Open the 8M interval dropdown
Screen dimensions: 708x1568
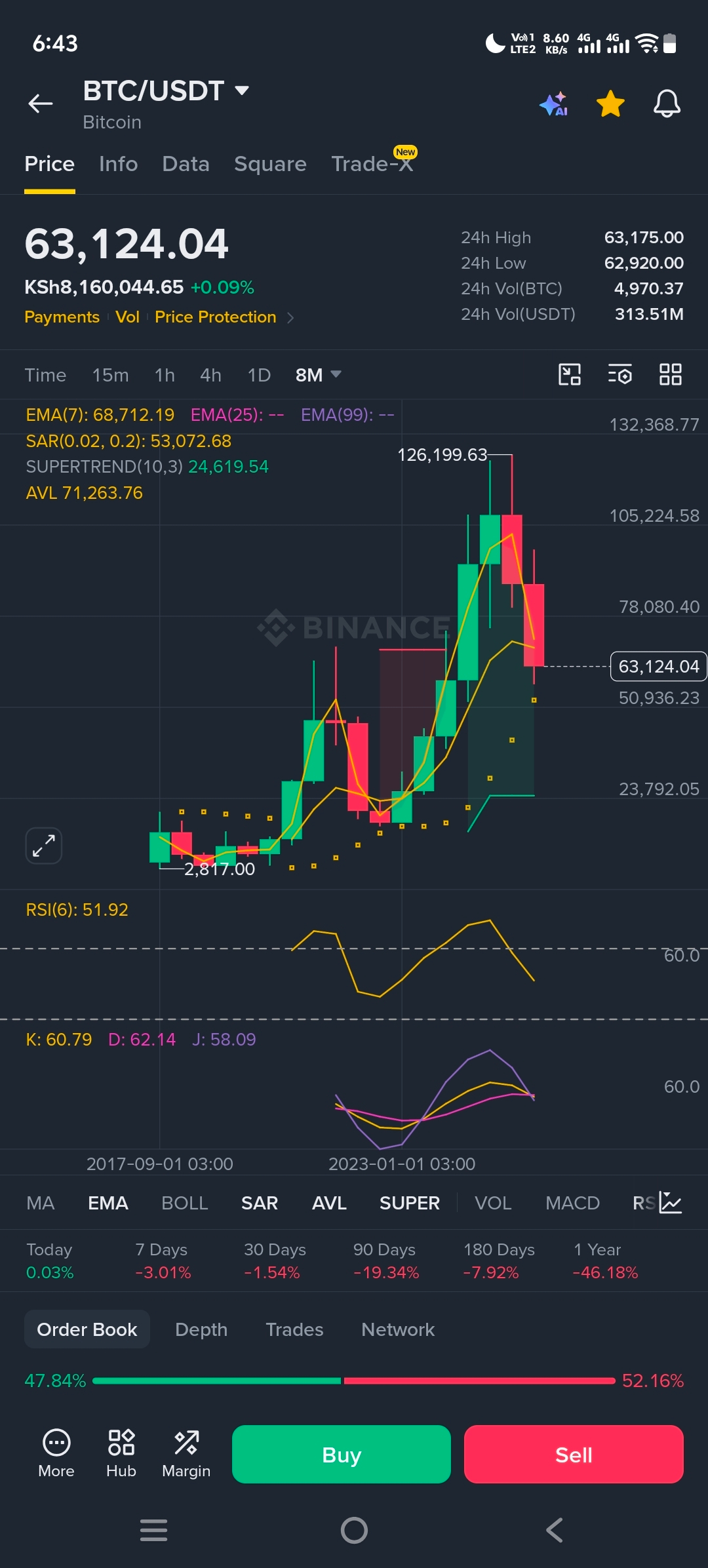(x=318, y=375)
